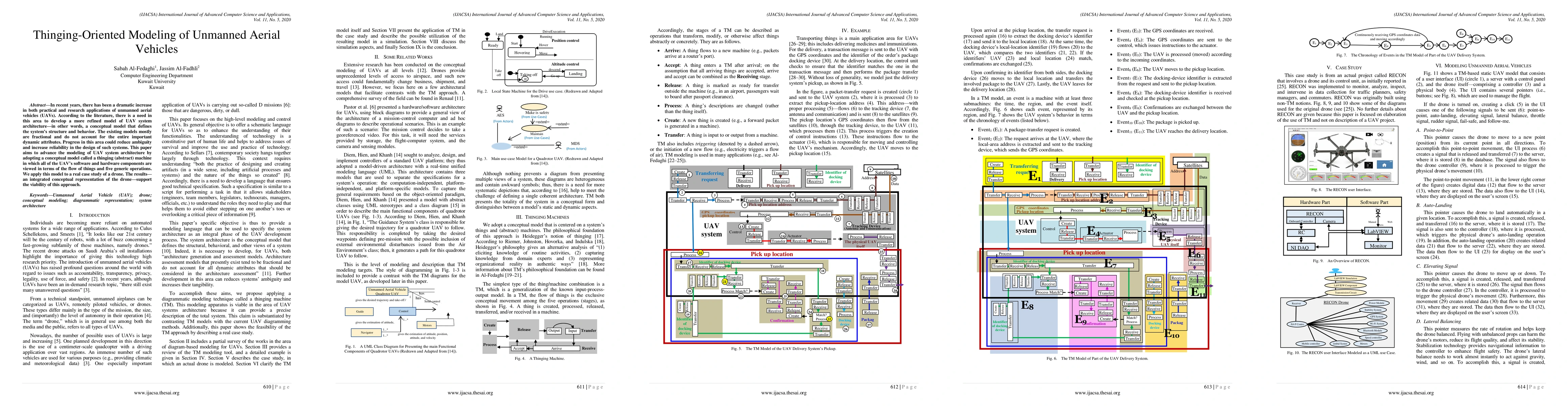Click the LabVIEW box in Fig. 9
Screen dimensions: 1568x406
pyautogui.click(x=1378, y=231)
